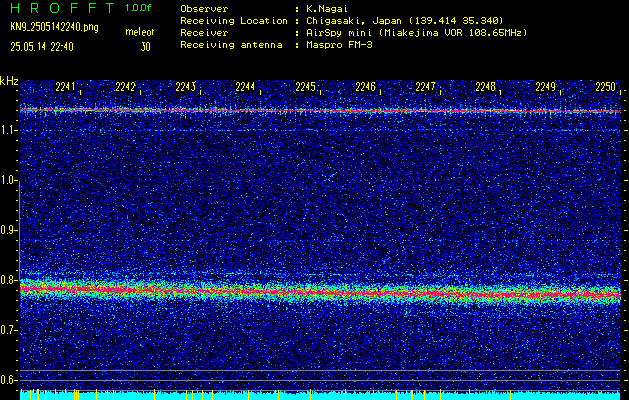
Task: Select the 2245 time marker
Action: 305,87
